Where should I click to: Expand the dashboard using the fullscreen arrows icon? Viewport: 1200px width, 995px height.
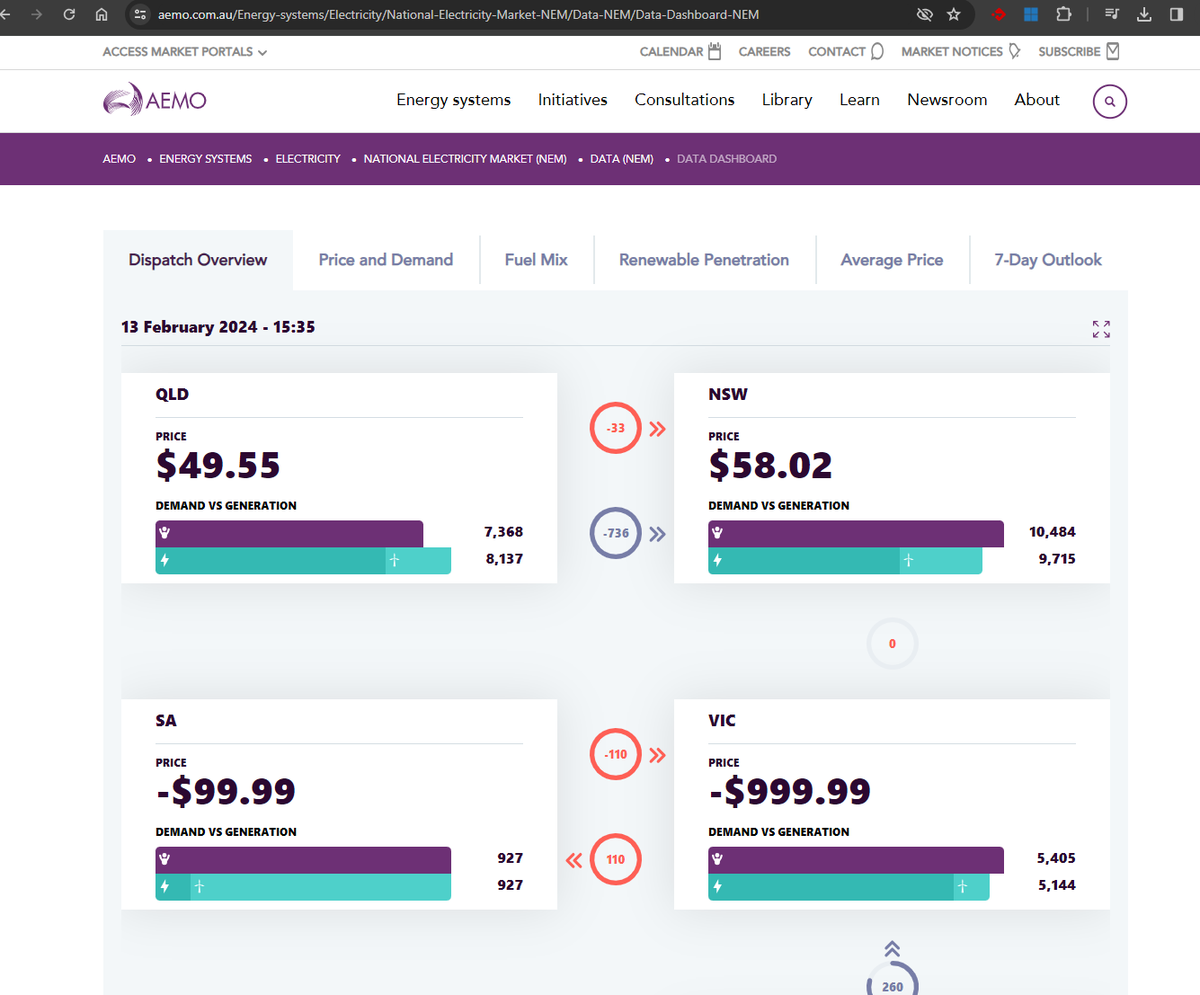pyautogui.click(x=1101, y=329)
